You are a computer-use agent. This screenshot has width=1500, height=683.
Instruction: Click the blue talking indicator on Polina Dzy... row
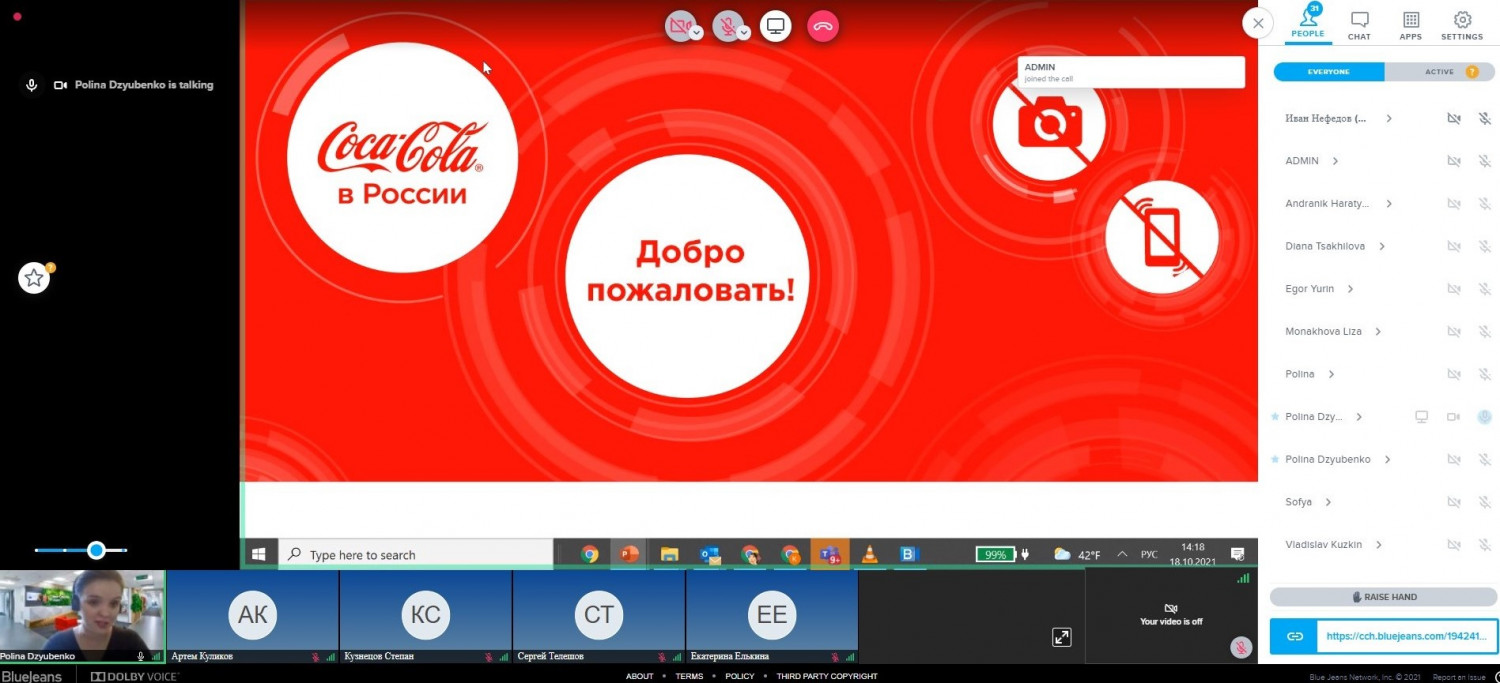[x=1485, y=417]
